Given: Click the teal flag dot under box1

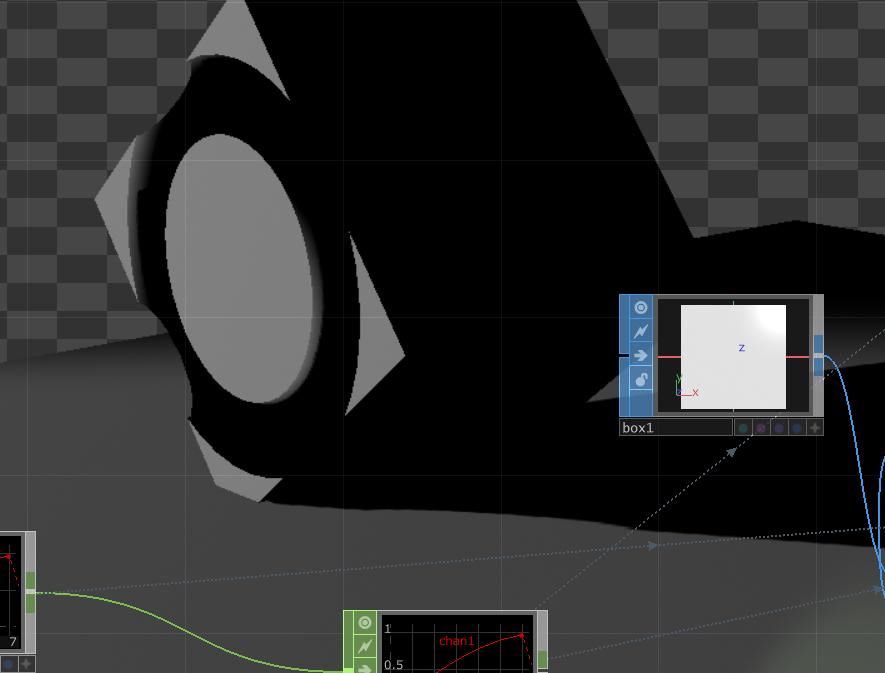Looking at the screenshot, I should coord(743,429).
